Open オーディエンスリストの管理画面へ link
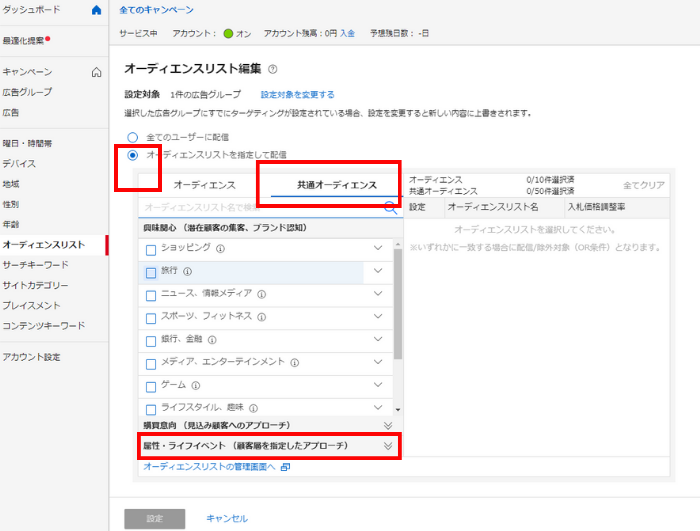This screenshot has width=700, height=531. [x=209, y=467]
